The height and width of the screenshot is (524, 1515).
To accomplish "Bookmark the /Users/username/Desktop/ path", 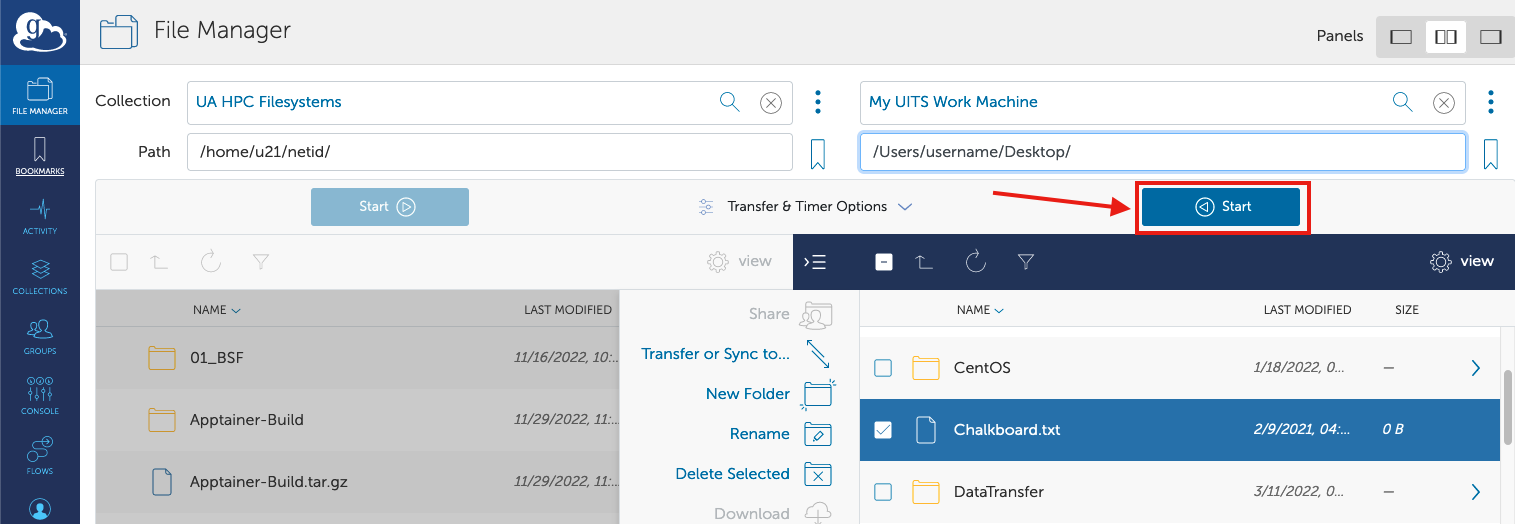I will pos(1490,153).
